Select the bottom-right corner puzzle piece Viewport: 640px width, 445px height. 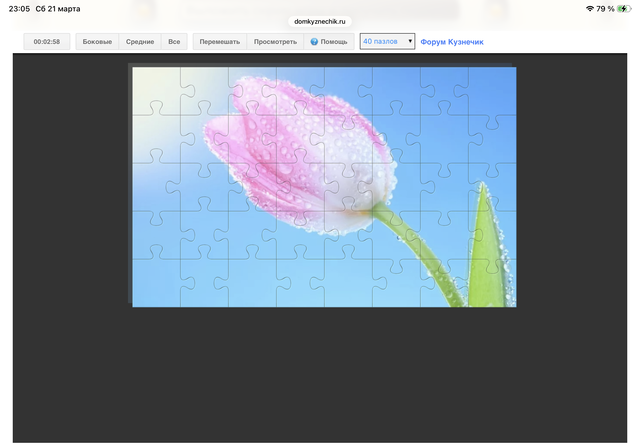tap(492, 283)
